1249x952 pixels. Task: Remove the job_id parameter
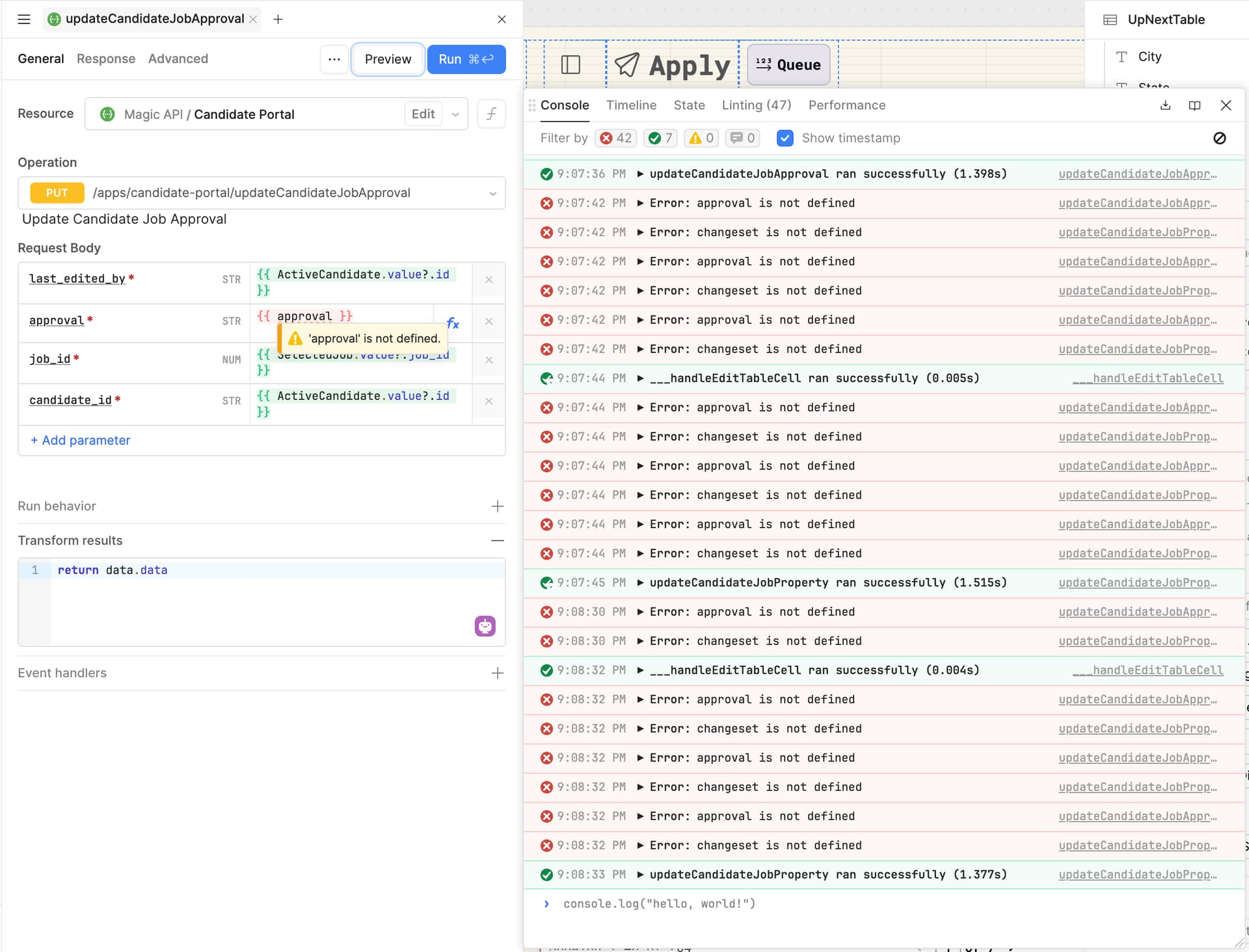[489, 360]
